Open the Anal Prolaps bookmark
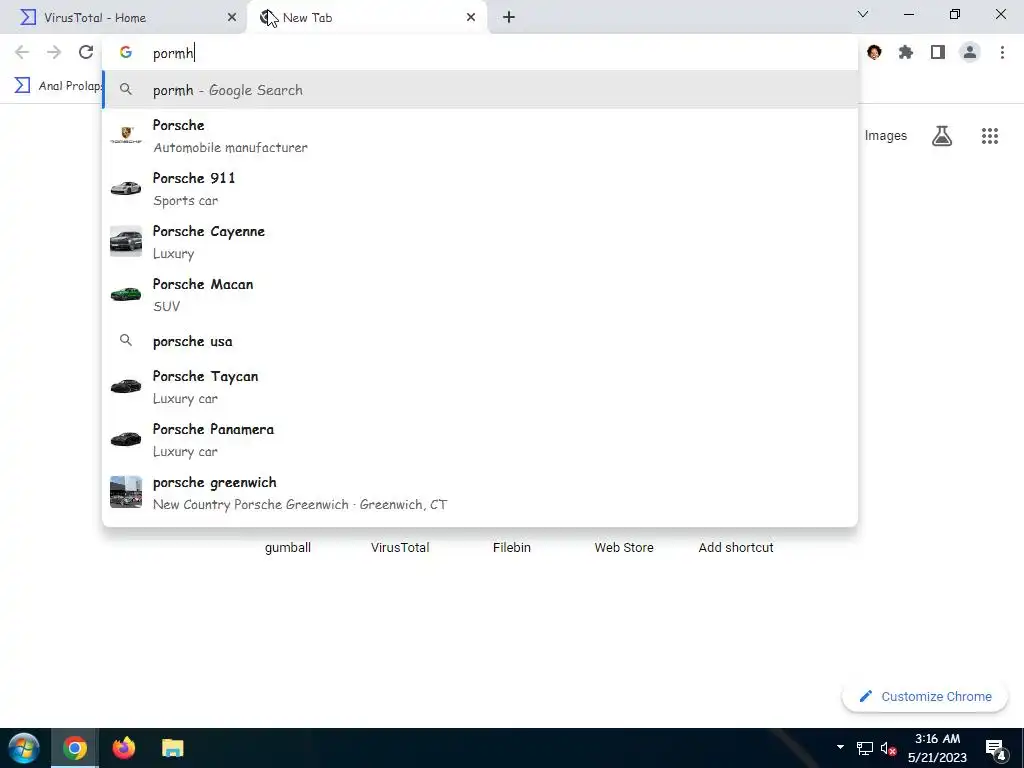This screenshot has height=768, width=1024. tap(59, 86)
